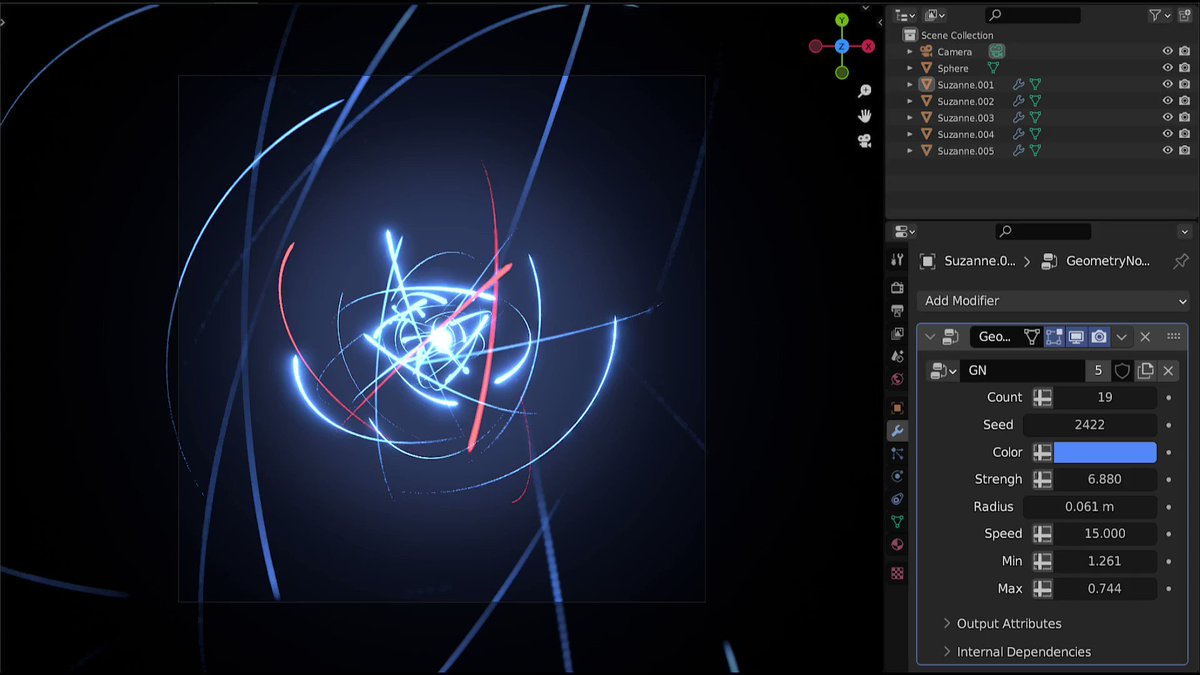Click the blue Color swatch

[x=1105, y=452]
